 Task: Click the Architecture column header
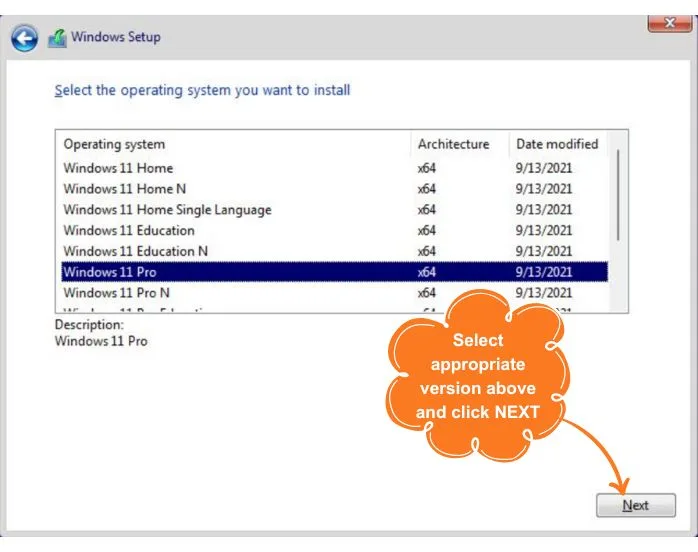point(460,144)
